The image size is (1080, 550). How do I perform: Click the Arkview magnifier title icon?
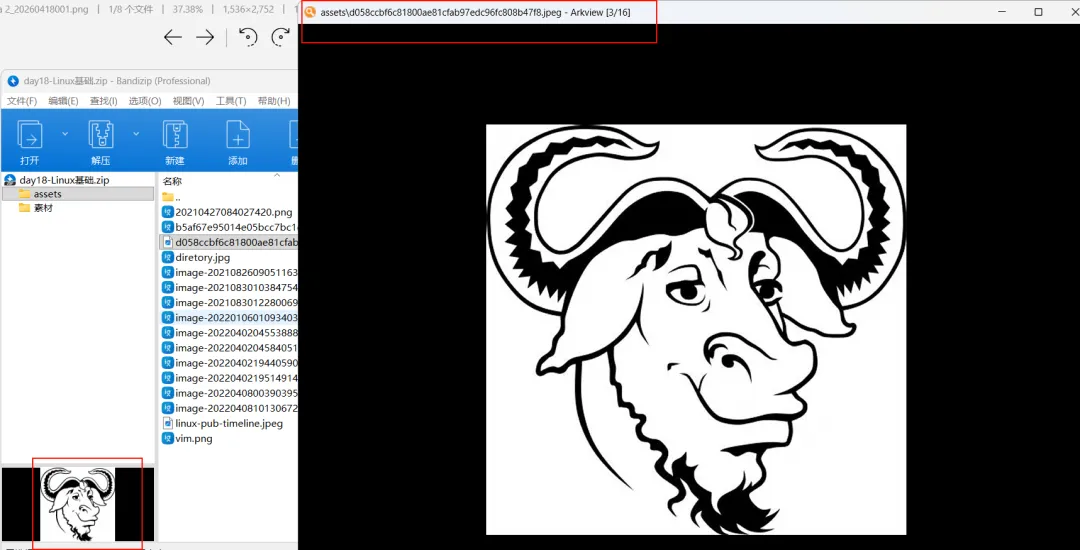(x=310, y=12)
